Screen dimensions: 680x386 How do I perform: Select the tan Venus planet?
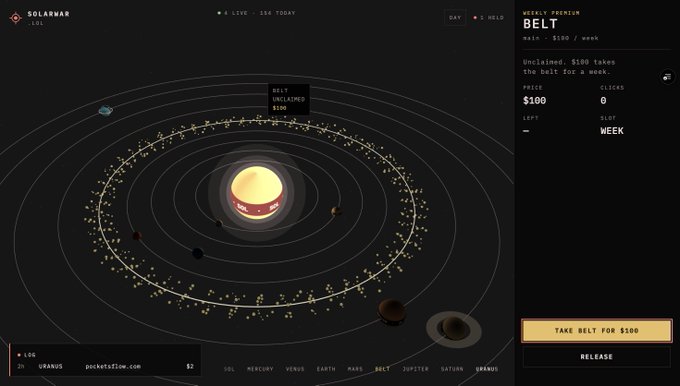(336, 211)
